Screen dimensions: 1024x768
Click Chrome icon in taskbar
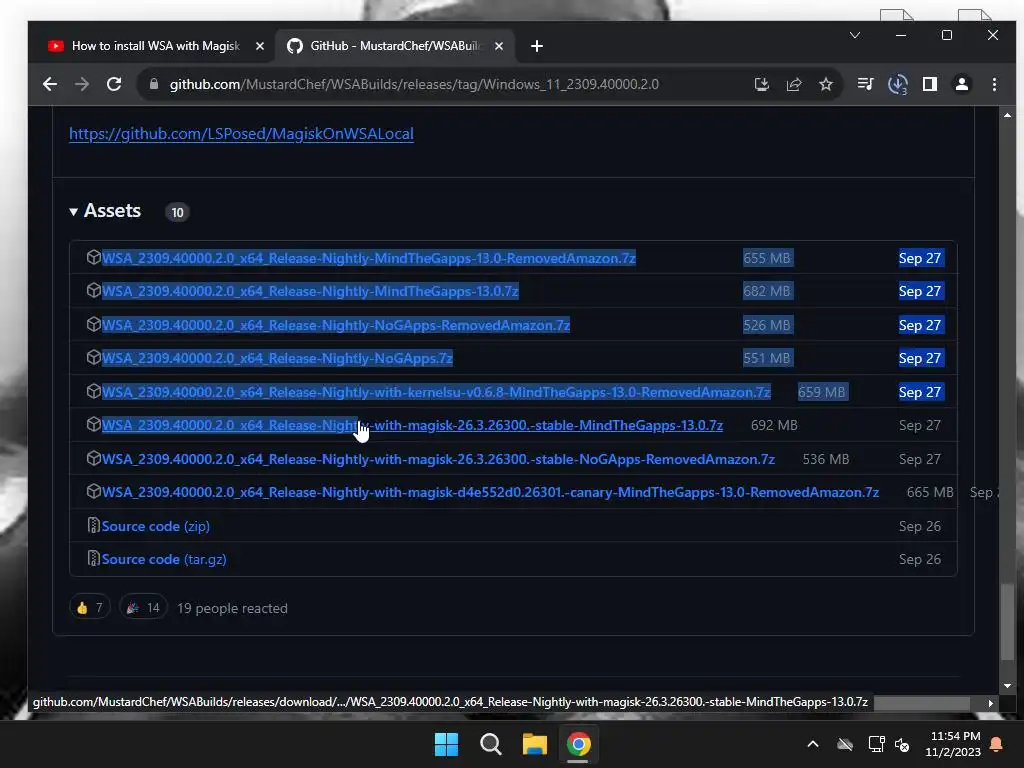click(x=579, y=744)
